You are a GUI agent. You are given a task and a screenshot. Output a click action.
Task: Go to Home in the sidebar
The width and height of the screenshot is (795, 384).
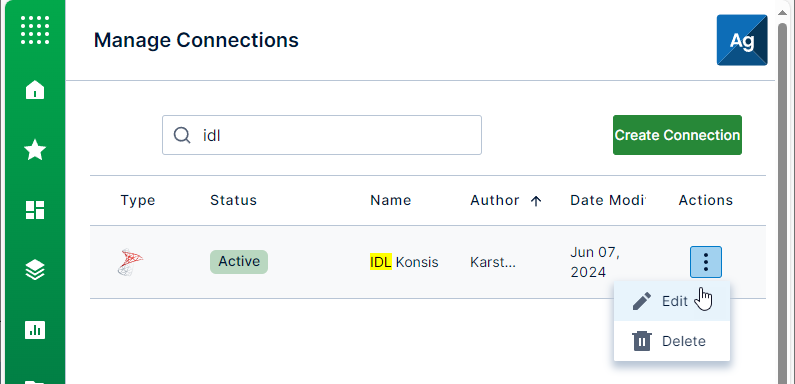35,90
